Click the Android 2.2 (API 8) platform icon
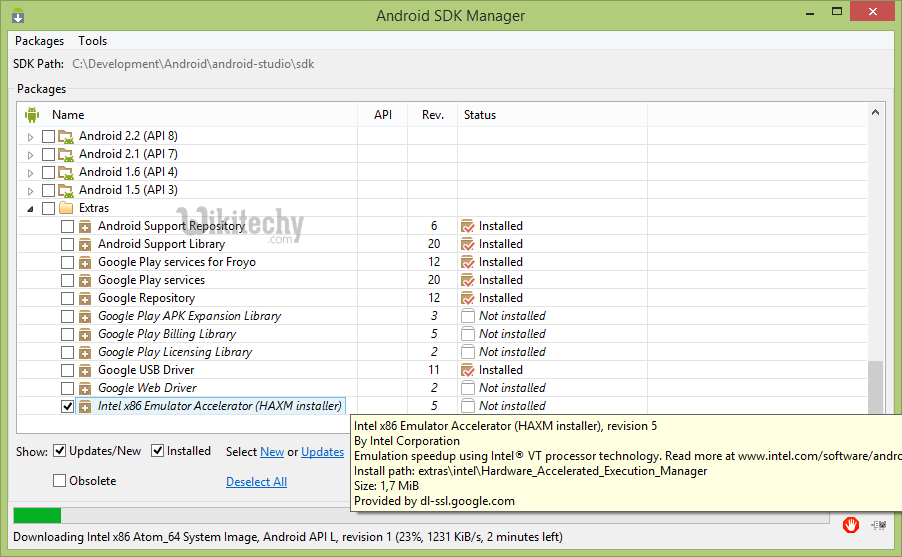Image resolution: width=902 pixels, height=557 pixels. click(x=67, y=136)
